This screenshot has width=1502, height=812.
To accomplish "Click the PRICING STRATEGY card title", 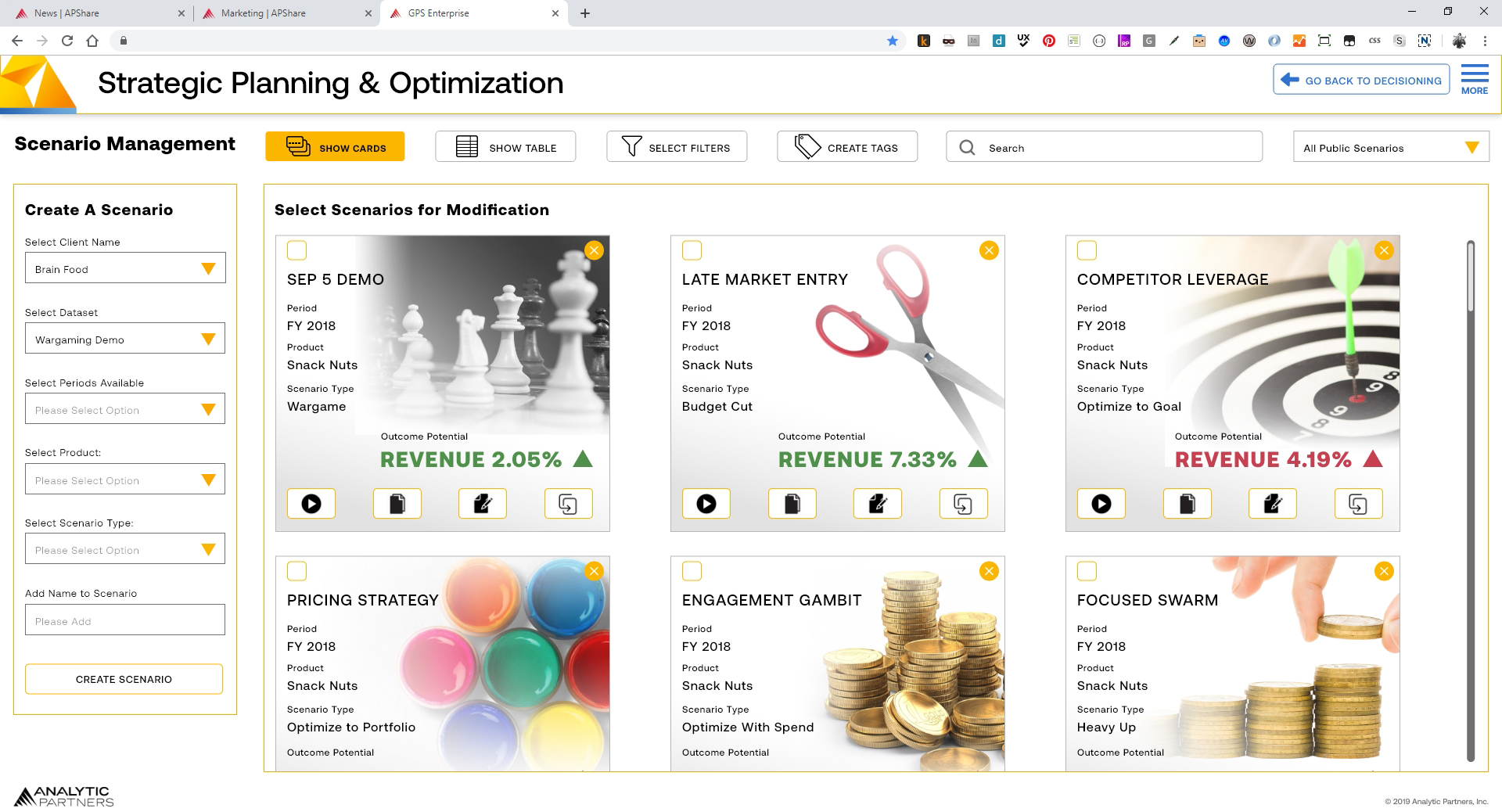I will (363, 600).
